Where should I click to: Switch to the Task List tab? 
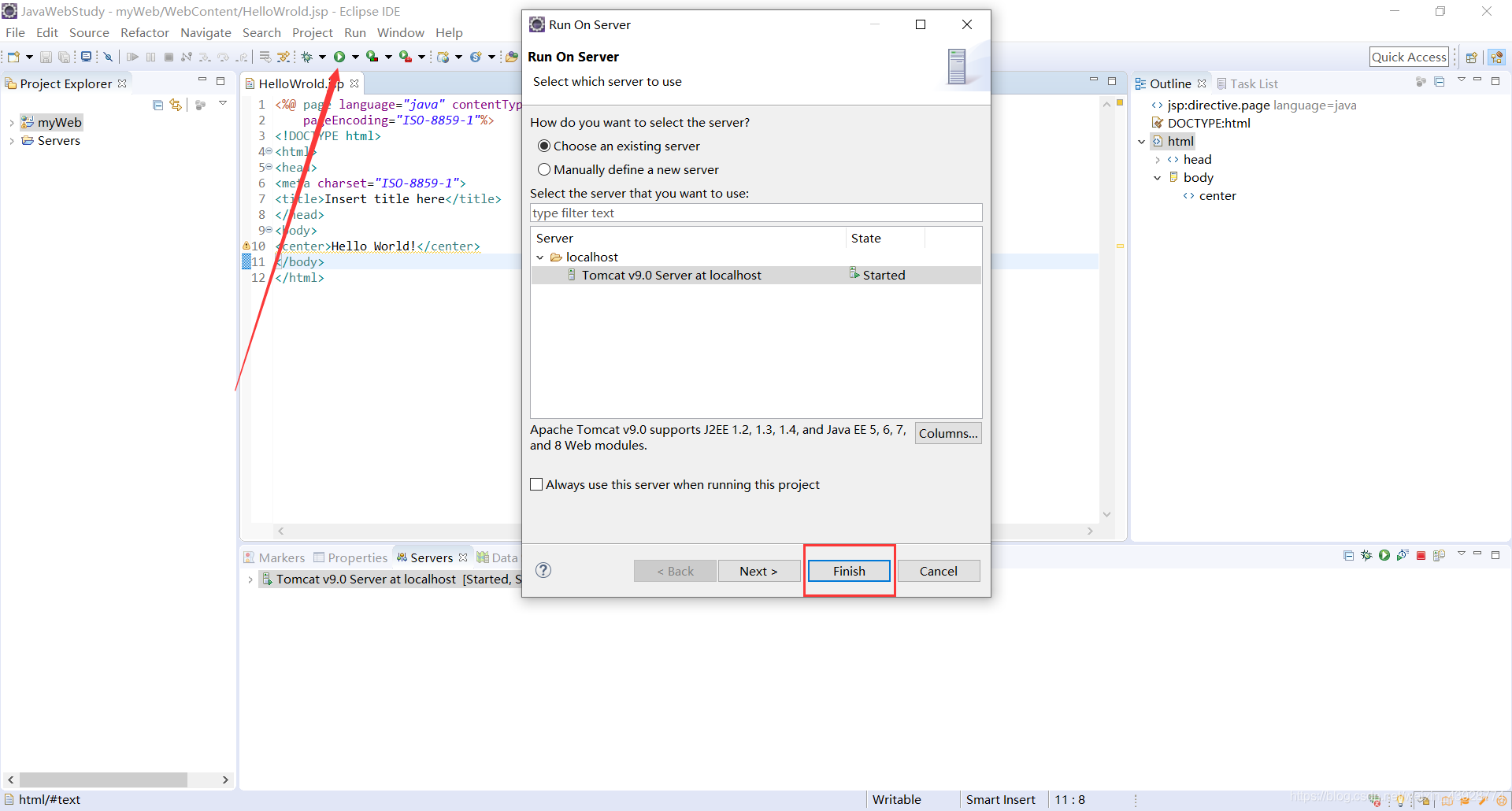point(1247,83)
